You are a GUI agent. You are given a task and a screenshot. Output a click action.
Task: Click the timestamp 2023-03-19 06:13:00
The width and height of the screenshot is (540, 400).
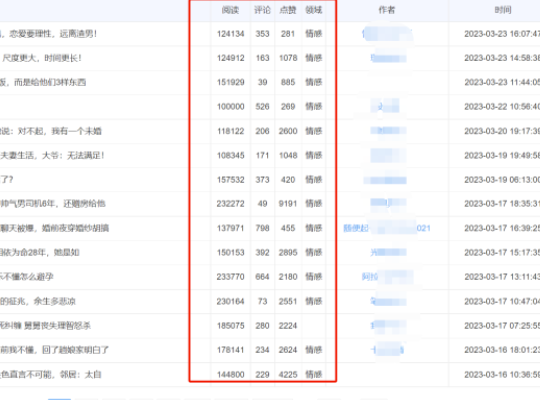tap(502, 180)
